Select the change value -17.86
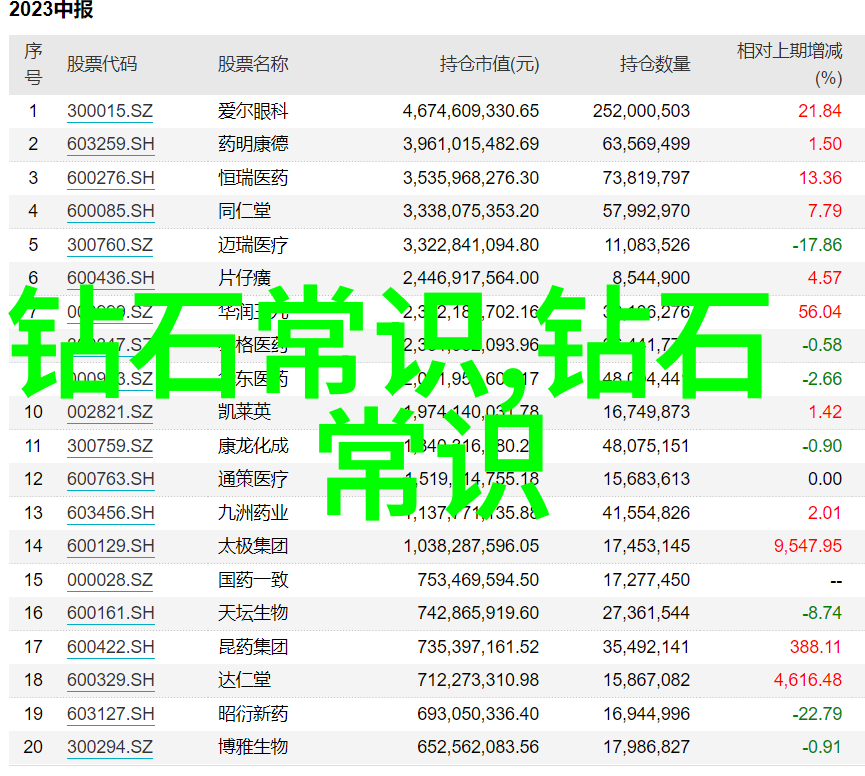This screenshot has width=865, height=776. click(817, 245)
